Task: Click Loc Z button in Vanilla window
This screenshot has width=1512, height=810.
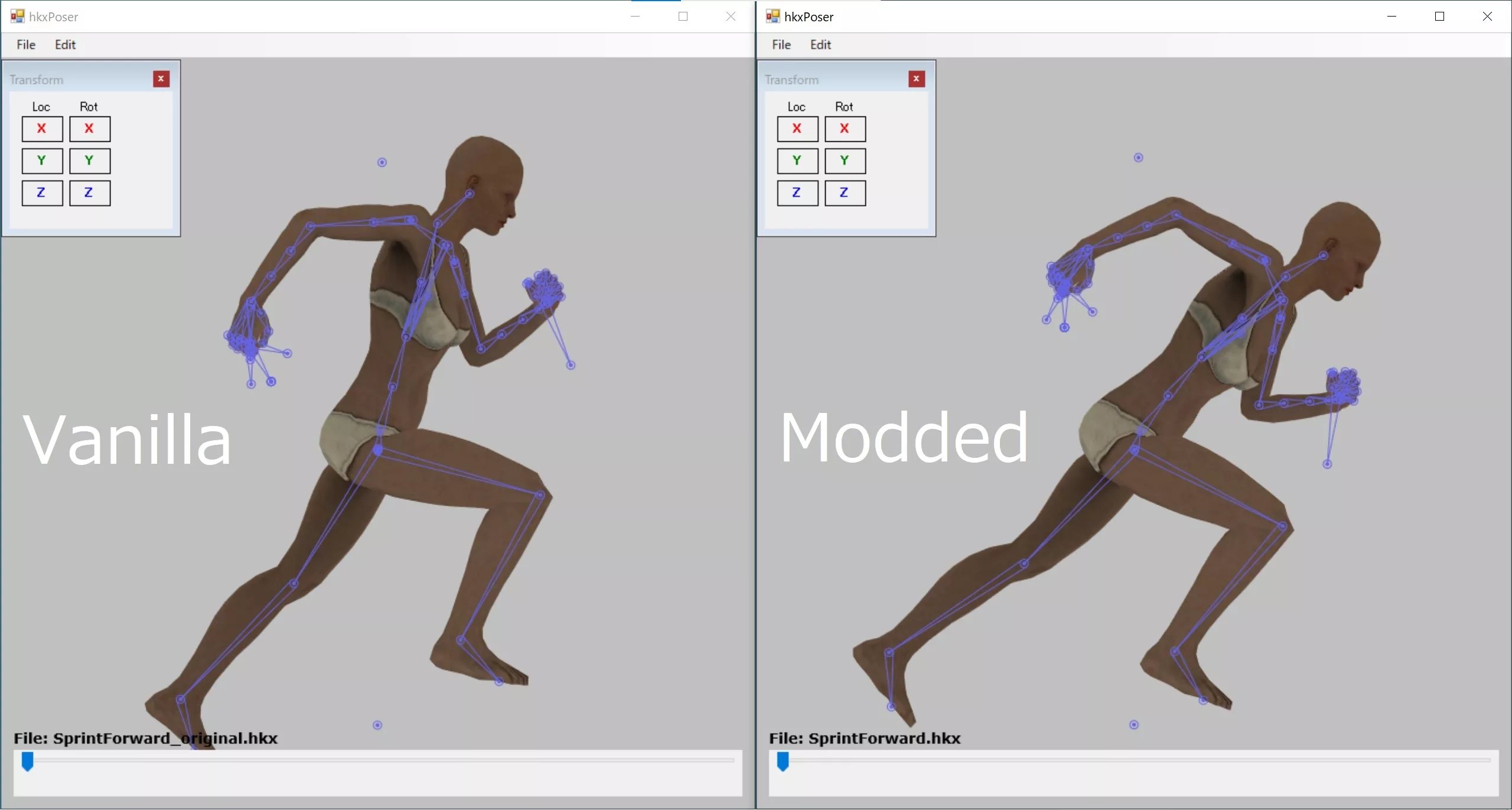Action: [x=42, y=193]
